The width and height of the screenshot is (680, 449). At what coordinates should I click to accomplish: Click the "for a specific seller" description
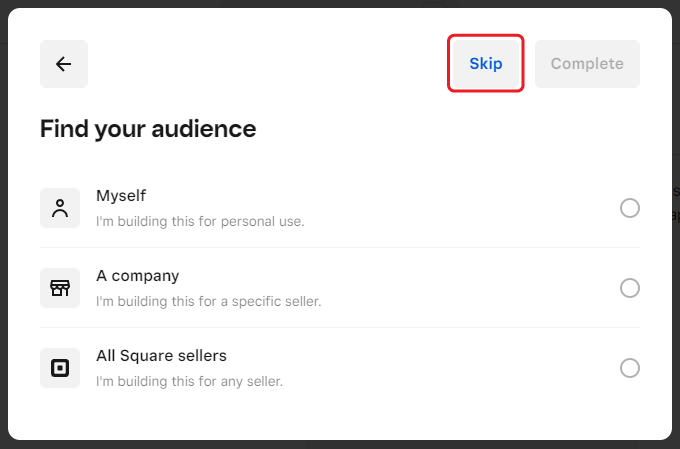tap(208, 301)
